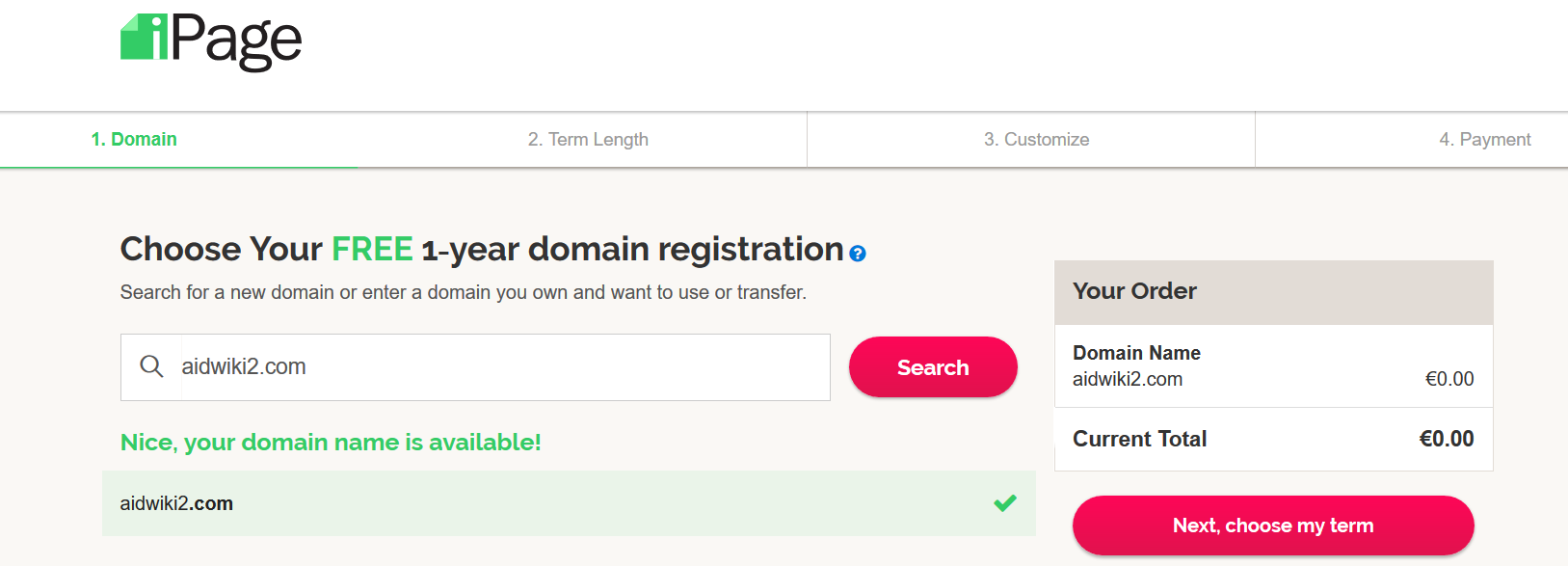Viewport: 1568px width, 566px height.
Task: Focus the domain search input field
Action: pos(501,367)
